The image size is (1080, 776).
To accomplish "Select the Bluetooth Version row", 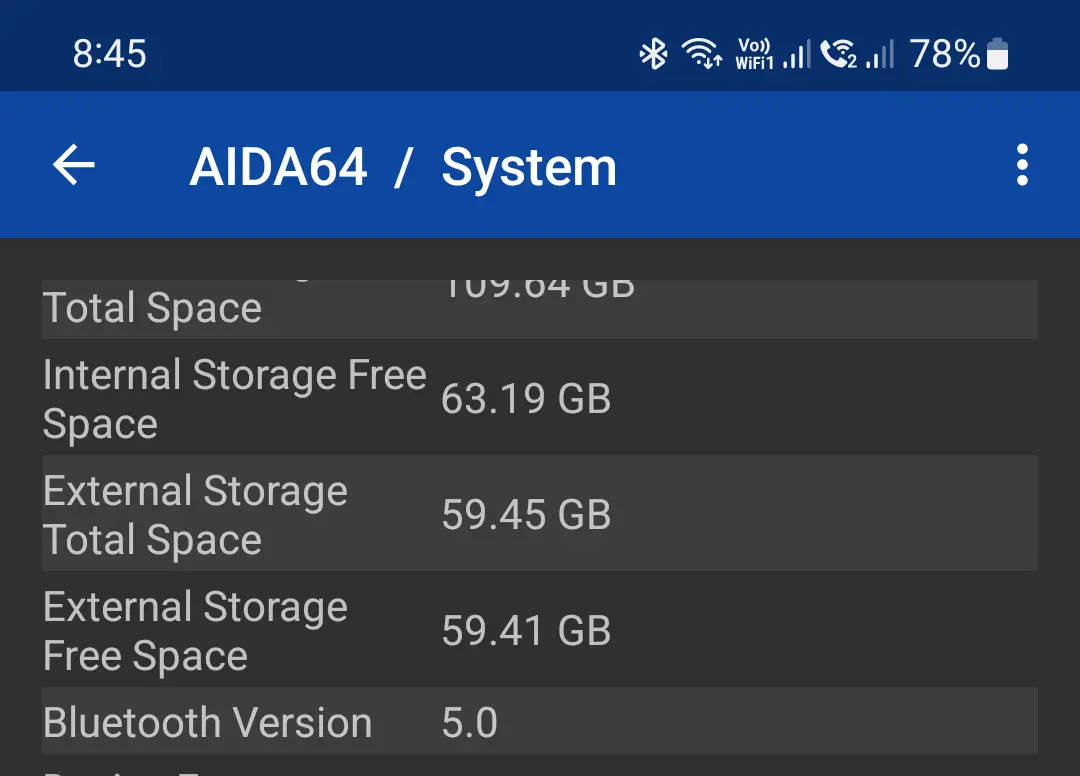I will [540, 721].
